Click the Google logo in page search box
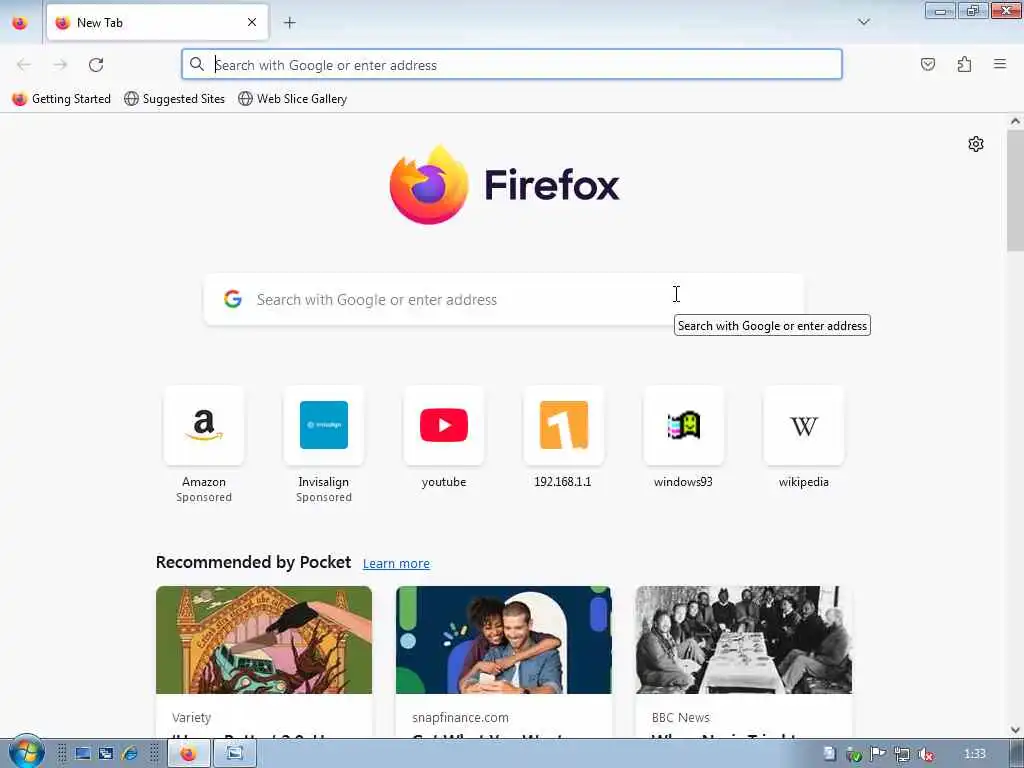1024x768 pixels. click(x=233, y=299)
